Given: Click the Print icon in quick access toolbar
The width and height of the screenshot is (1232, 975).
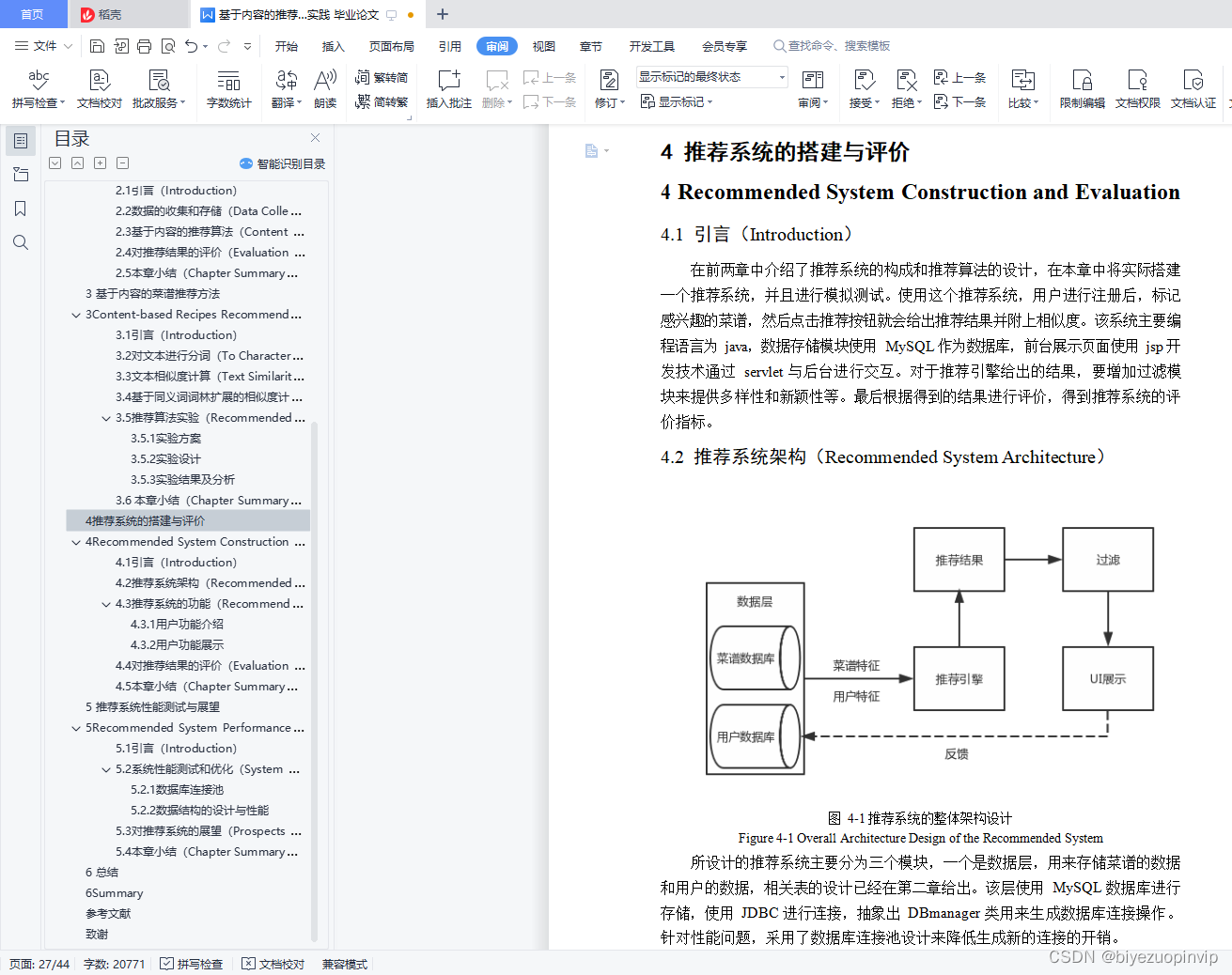Looking at the screenshot, I should (x=144, y=46).
